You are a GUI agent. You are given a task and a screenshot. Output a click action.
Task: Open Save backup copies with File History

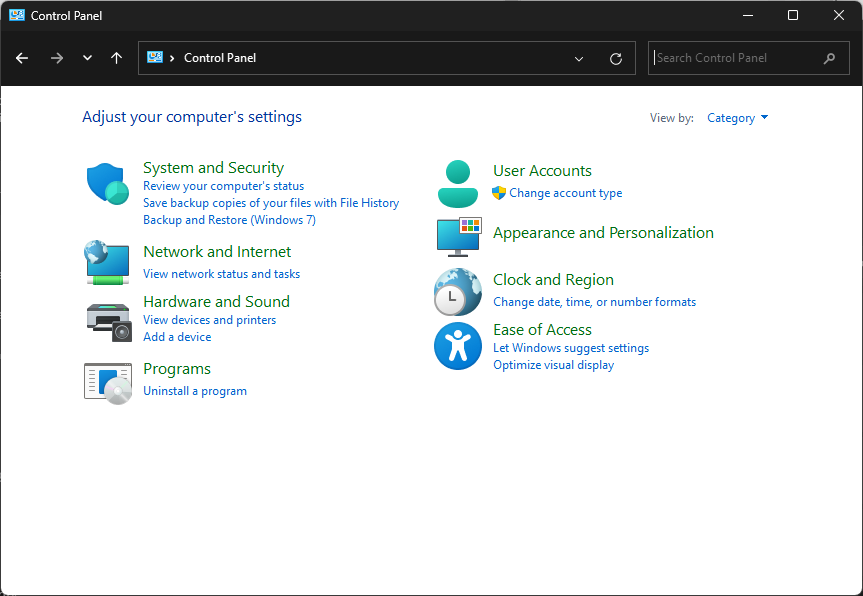(271, 203)
